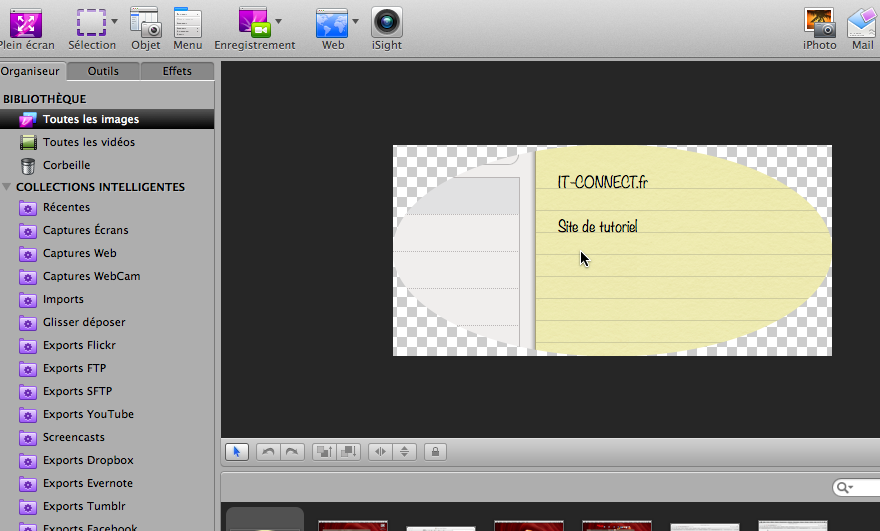The image size is (880, 531).
Task: Open the Sélection capture dropdown arrow
Action: coord(115,21)
